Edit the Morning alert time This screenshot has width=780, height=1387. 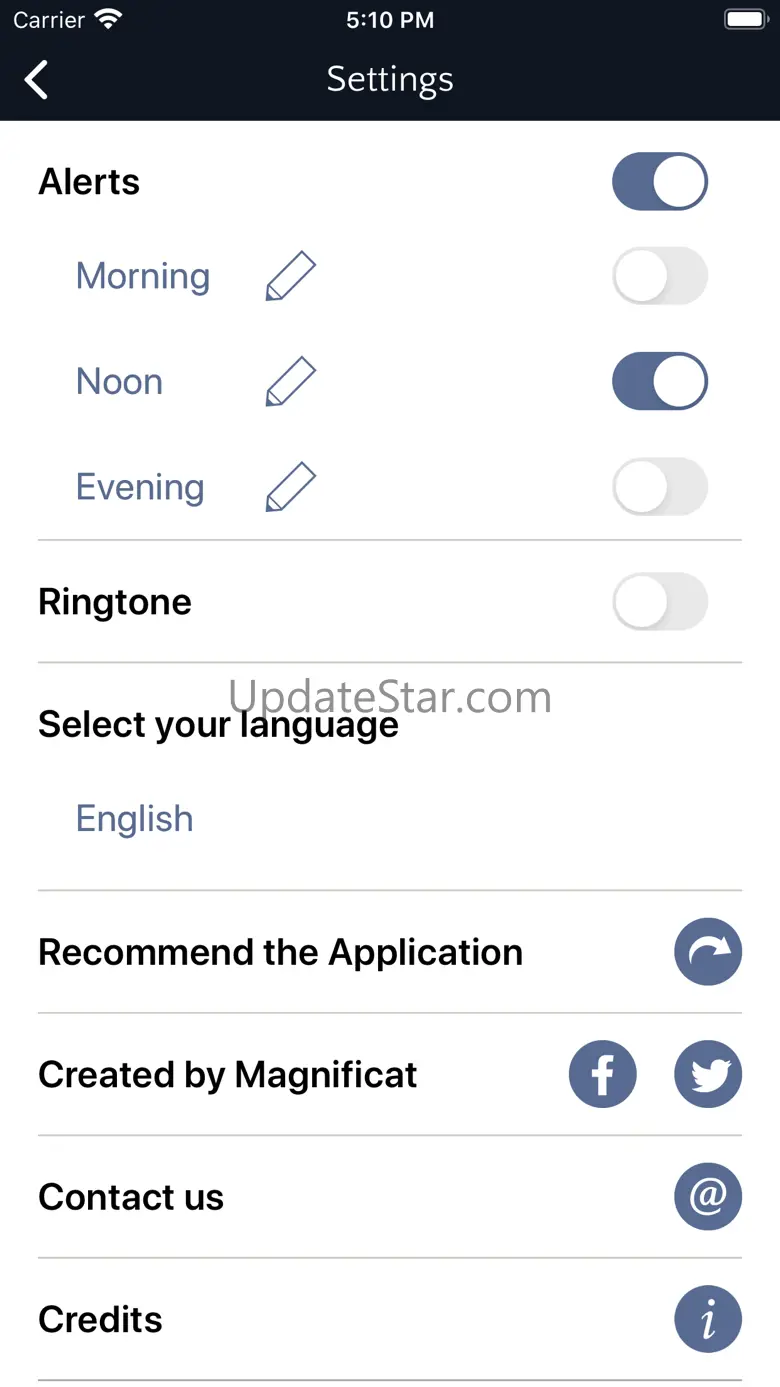pos(291,276)
